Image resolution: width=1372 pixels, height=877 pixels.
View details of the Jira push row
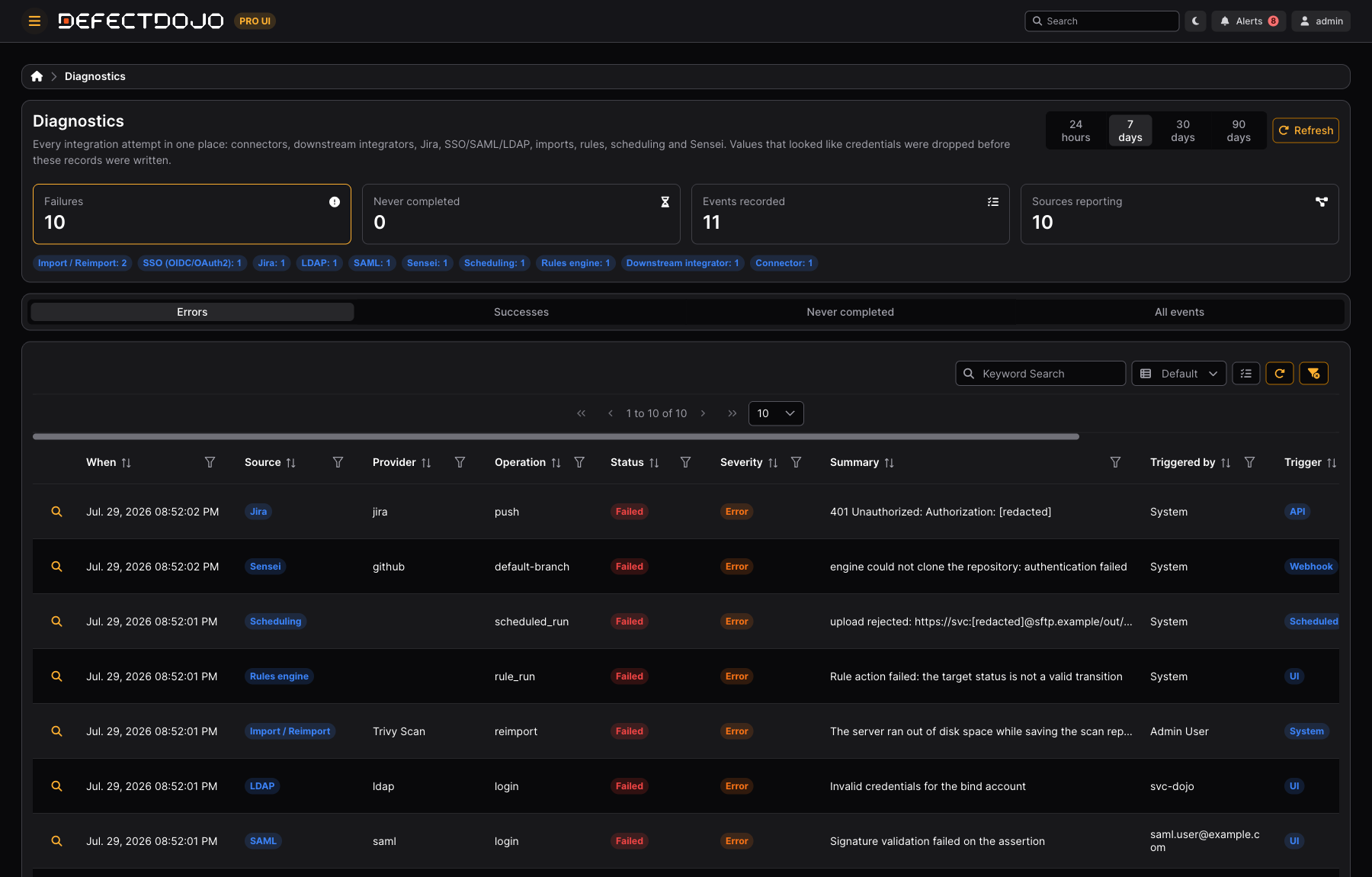(x=56, y=512)
